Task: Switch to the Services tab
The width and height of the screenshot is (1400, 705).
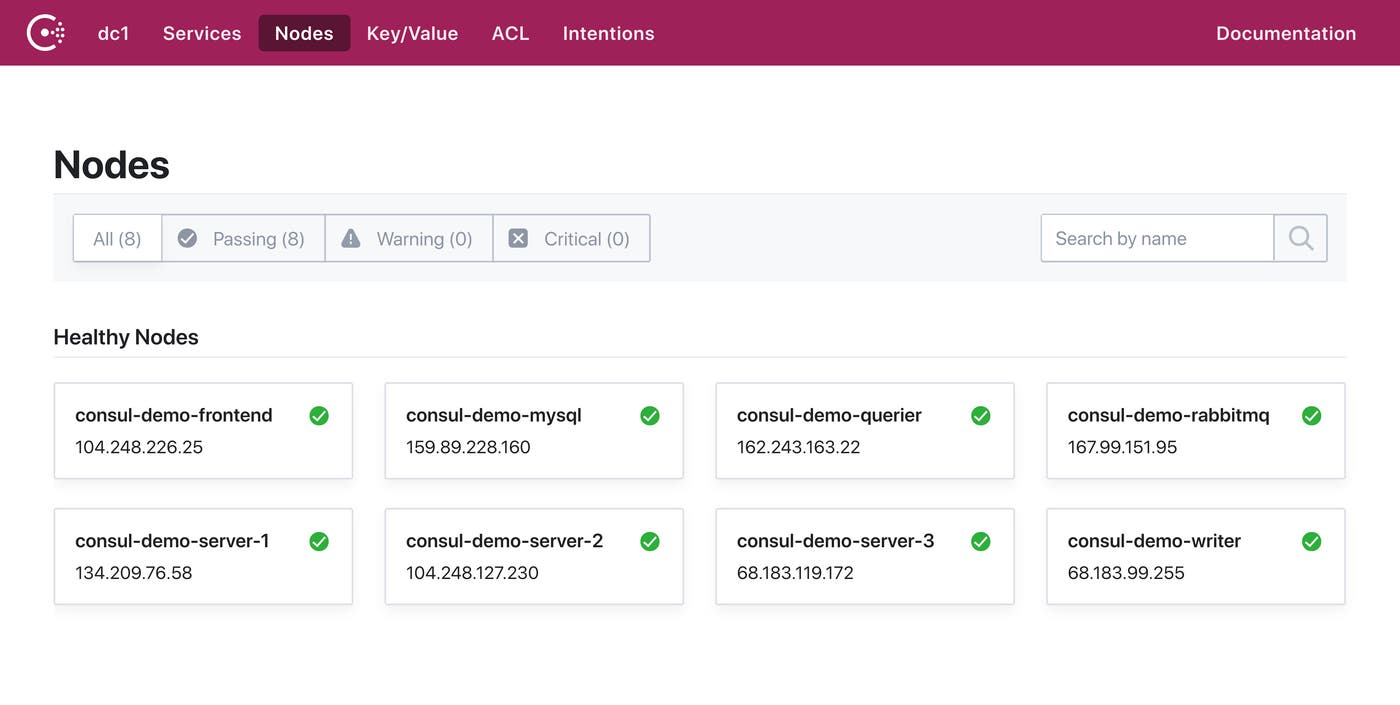Action: 202,33
